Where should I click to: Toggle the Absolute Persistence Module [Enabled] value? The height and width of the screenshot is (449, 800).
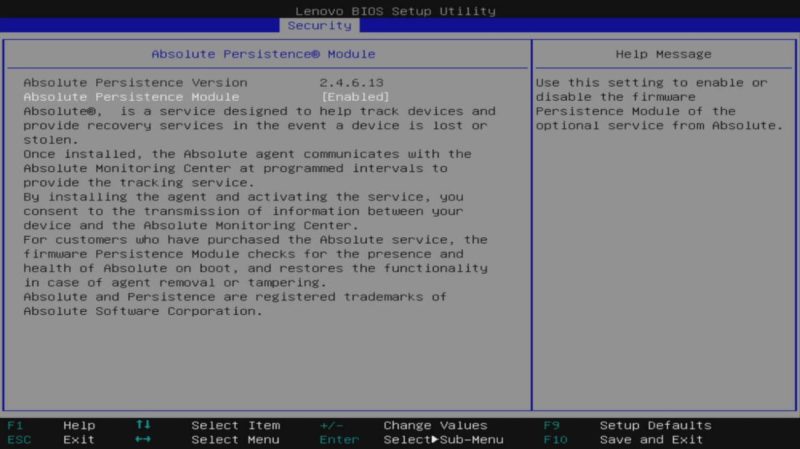click(x=355, y=97)
